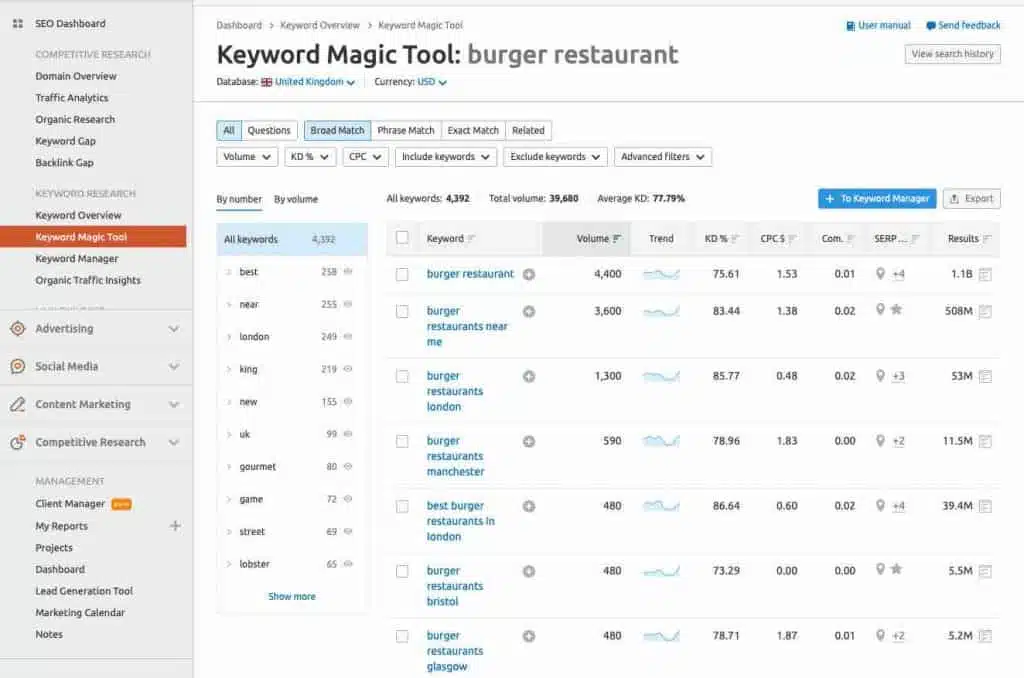Add 'best burger restaurants in london' via plus icon

(x=529, y=506)
